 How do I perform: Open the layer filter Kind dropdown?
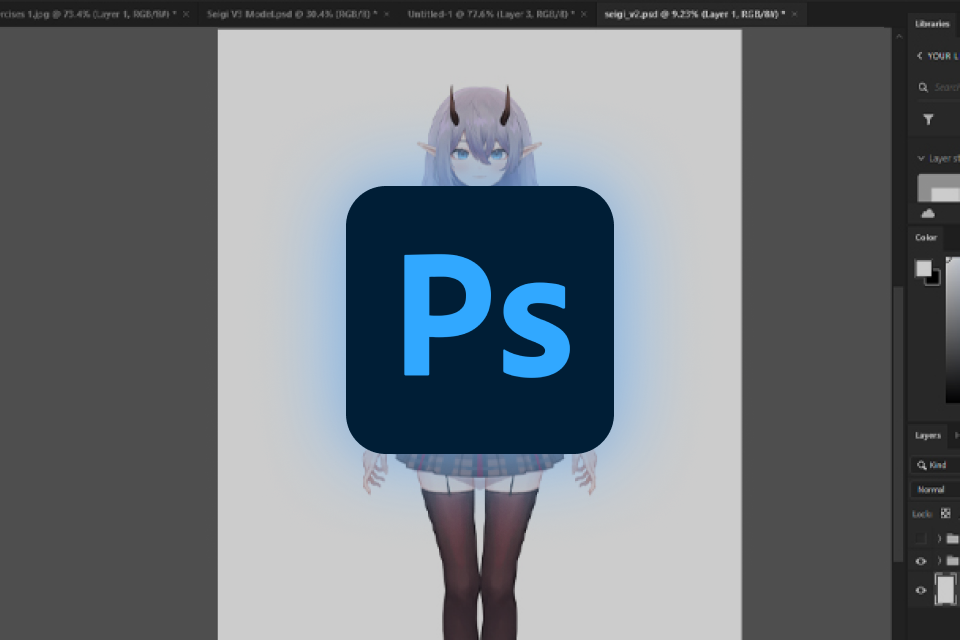point(936,465)
